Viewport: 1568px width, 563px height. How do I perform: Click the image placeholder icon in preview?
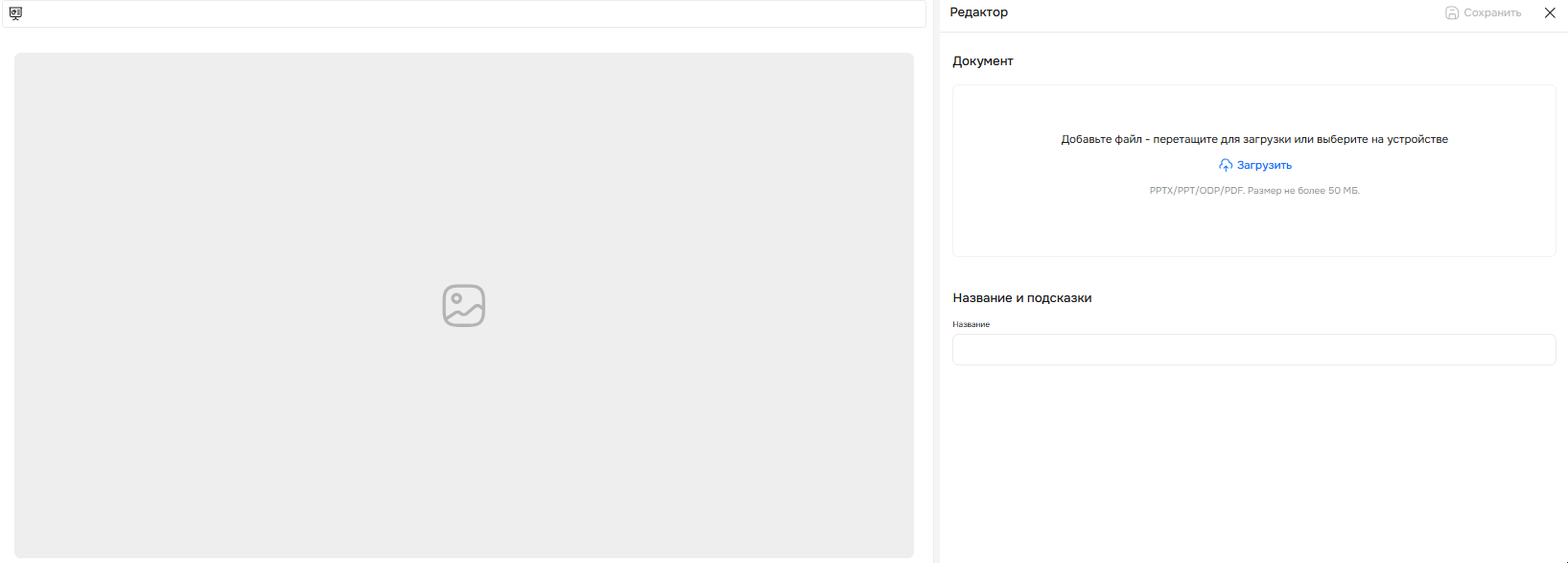tap(464, 305)
